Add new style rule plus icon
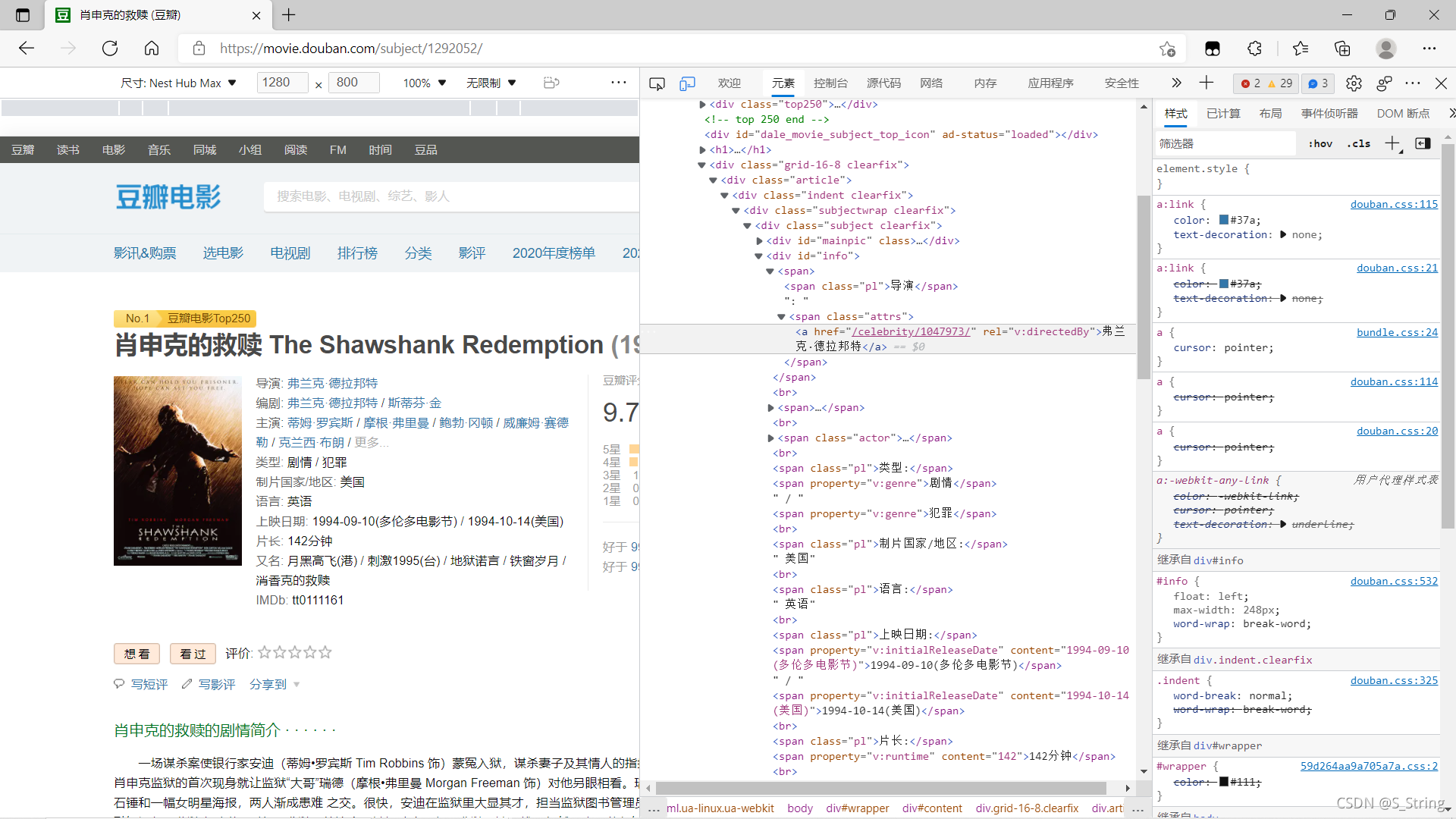The image size is (1456, 819). point(1392,143)
